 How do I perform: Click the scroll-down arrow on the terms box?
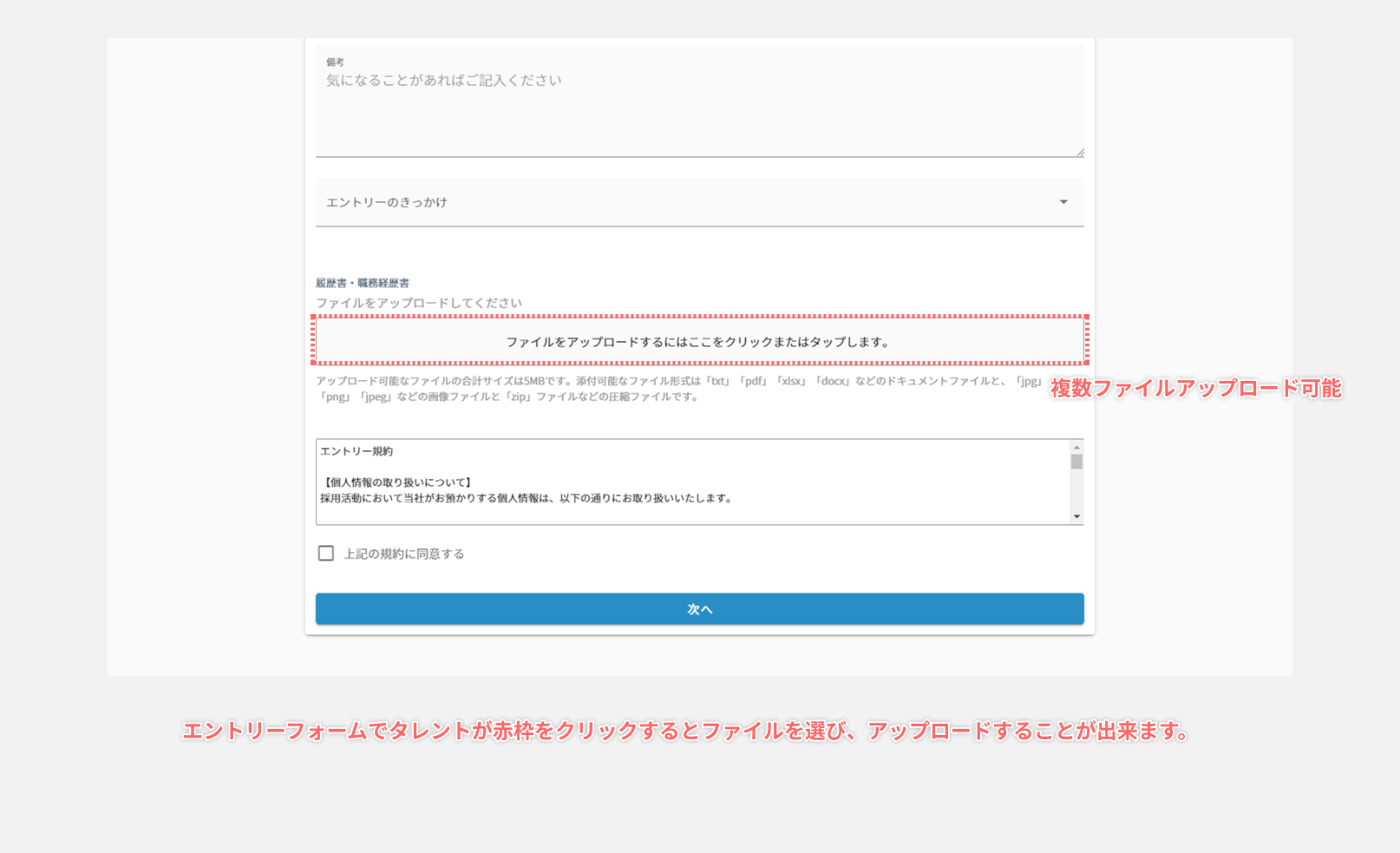(x=1076, y=516)
